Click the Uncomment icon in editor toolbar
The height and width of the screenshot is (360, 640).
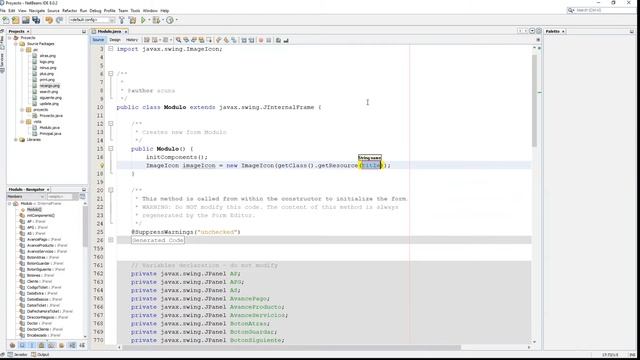(286, 40)
